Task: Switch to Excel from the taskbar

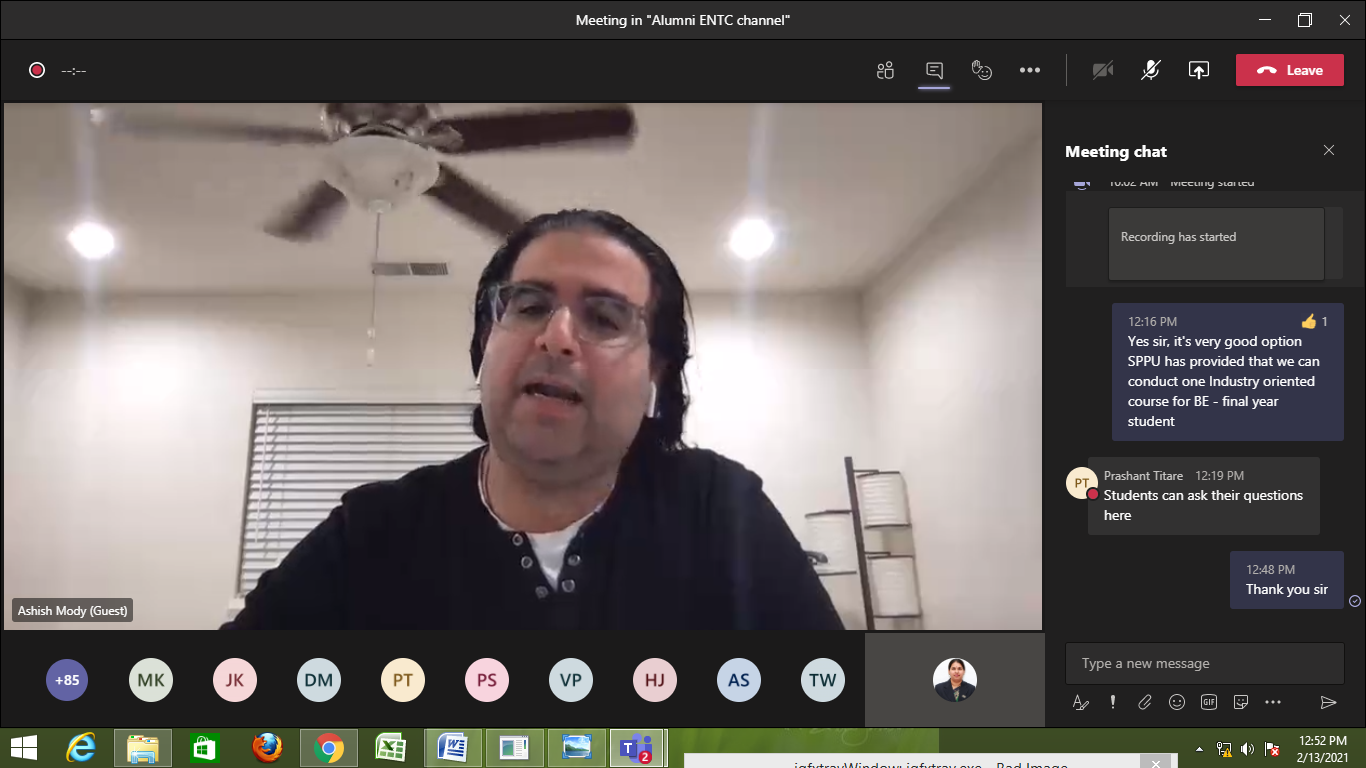Action: point(391,748)
